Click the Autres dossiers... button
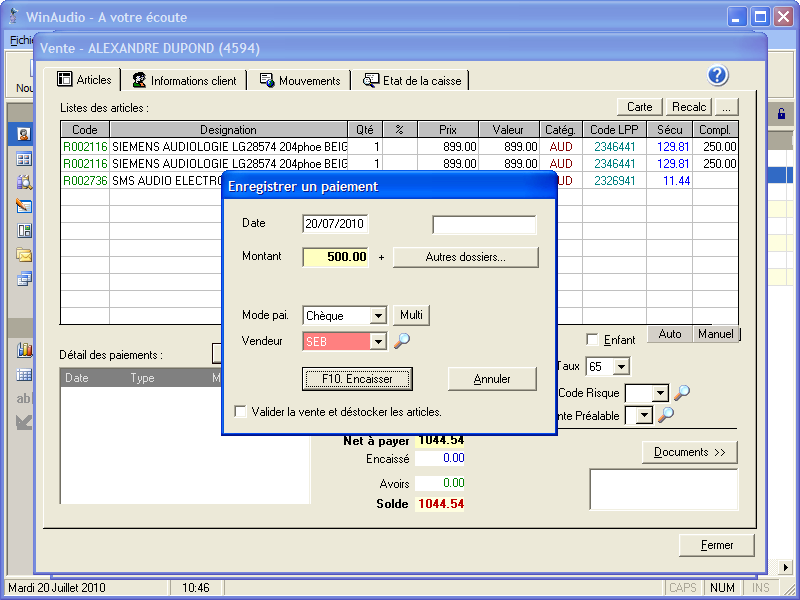This screenshot has height=600, width=800. click(x=465, y=257)
